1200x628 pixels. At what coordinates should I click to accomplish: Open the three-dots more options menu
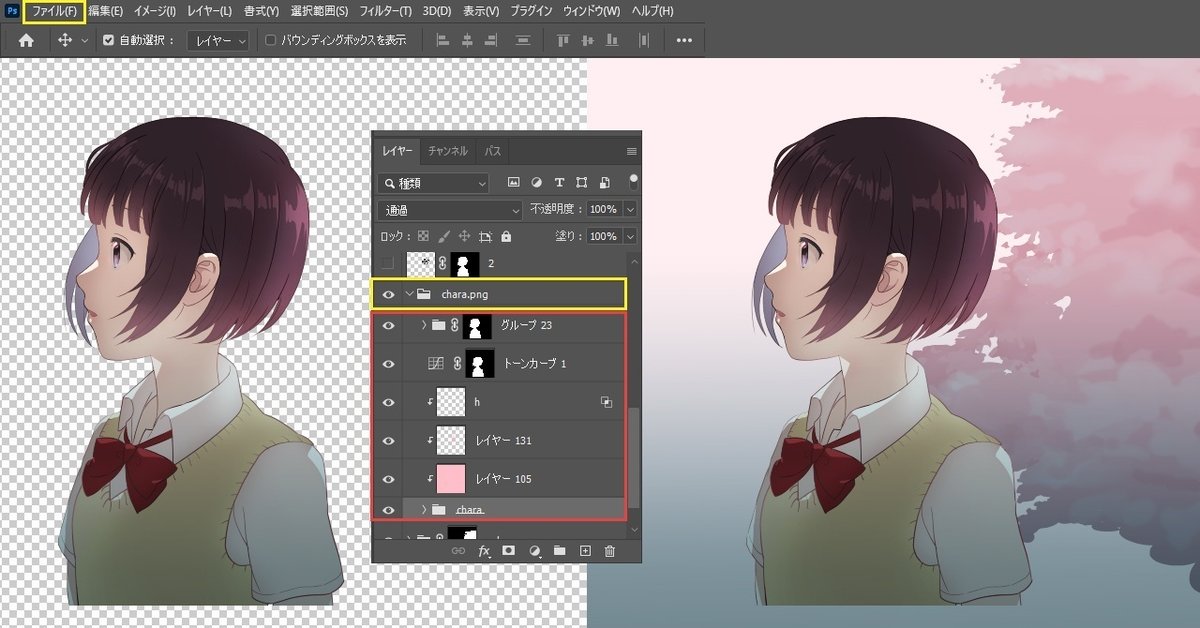click(684, 41)
